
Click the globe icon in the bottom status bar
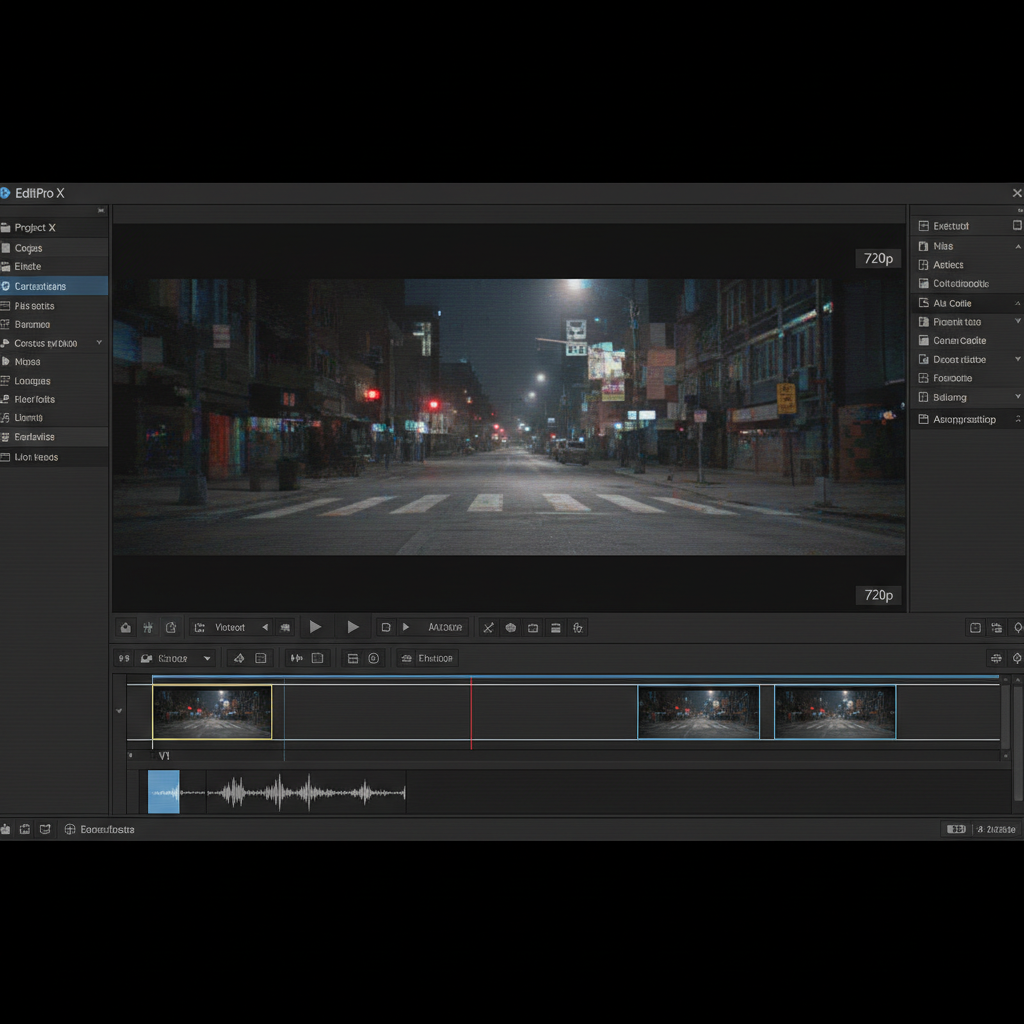pyautogui.click(x=70, y=829)
